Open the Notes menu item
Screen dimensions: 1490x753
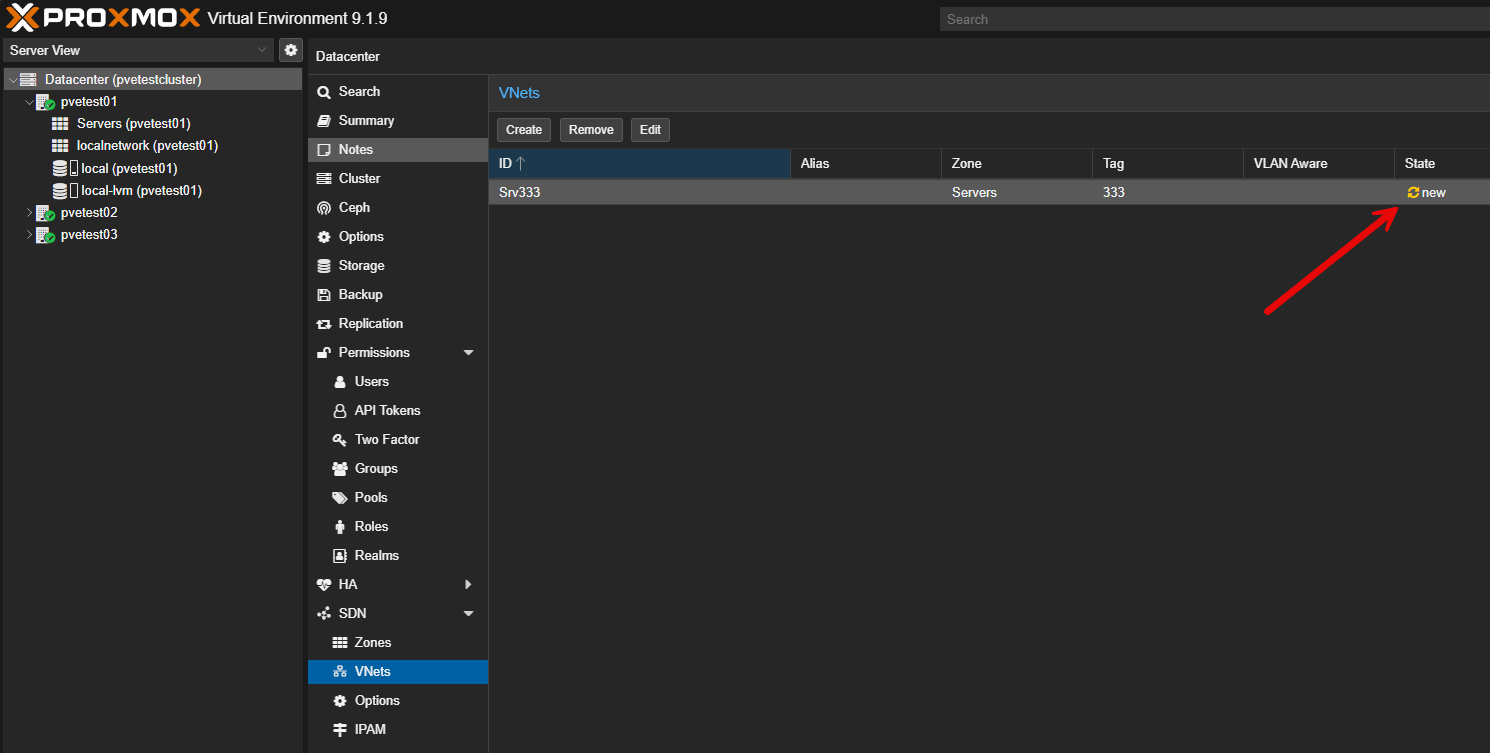(x=398, y=150)
